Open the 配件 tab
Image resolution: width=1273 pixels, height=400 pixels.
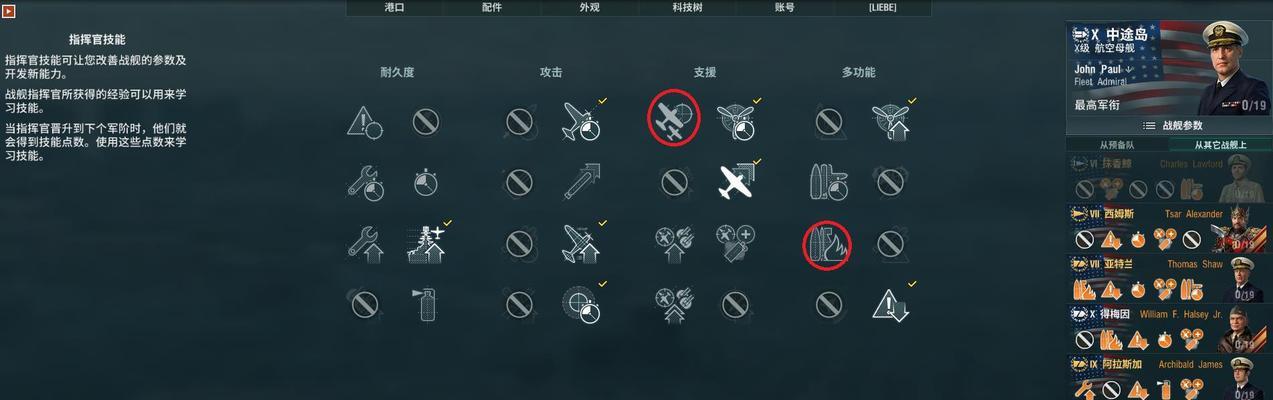[x=492, y=7]
